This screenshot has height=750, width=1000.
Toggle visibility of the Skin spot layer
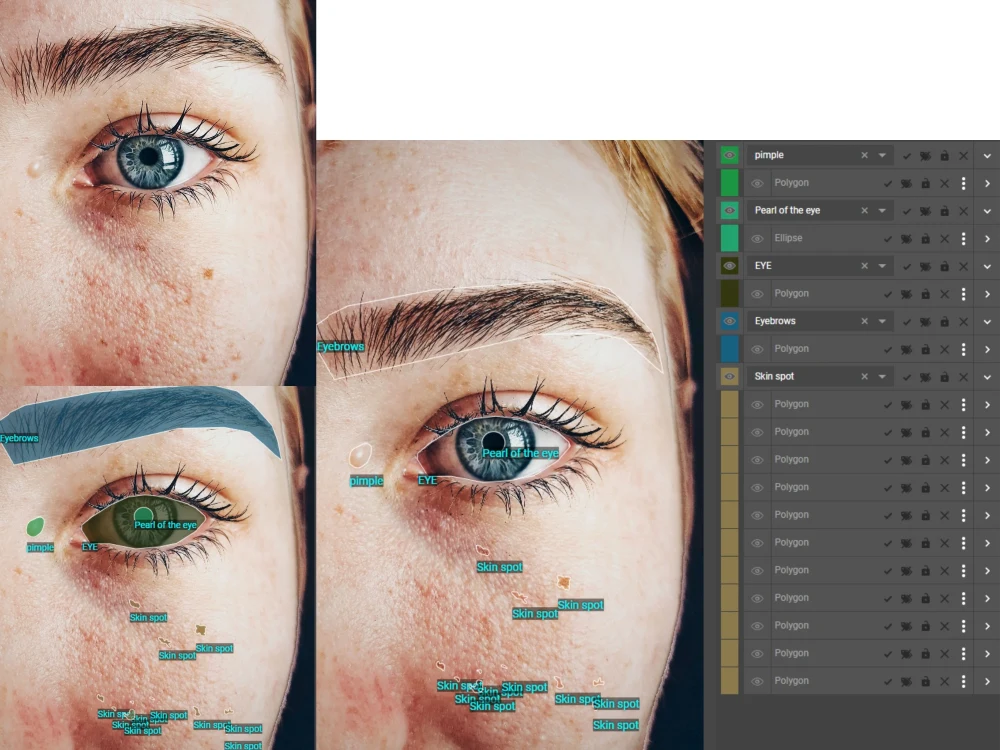729,376
